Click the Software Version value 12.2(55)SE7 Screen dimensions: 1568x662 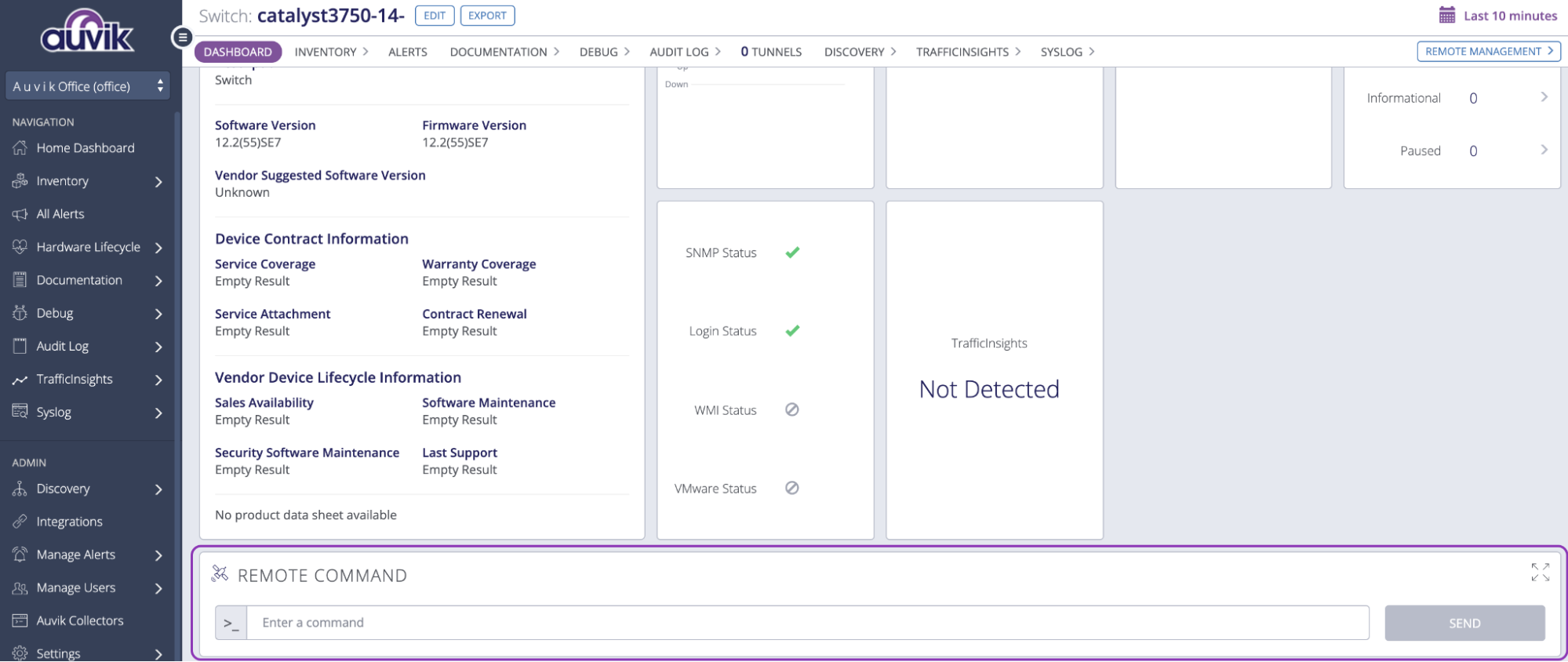pos(248,143)
